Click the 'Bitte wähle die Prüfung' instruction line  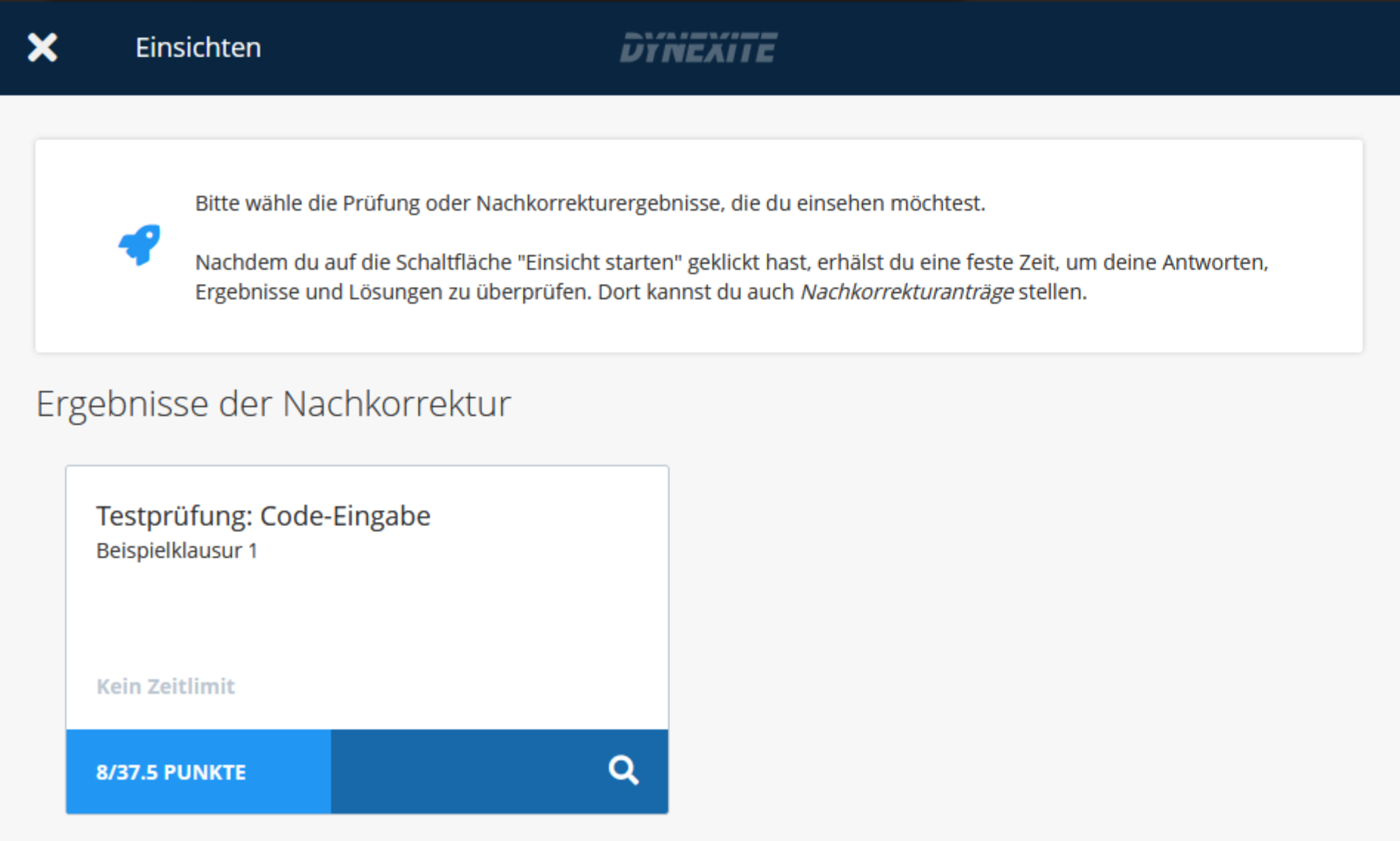(x=590, y=203)
